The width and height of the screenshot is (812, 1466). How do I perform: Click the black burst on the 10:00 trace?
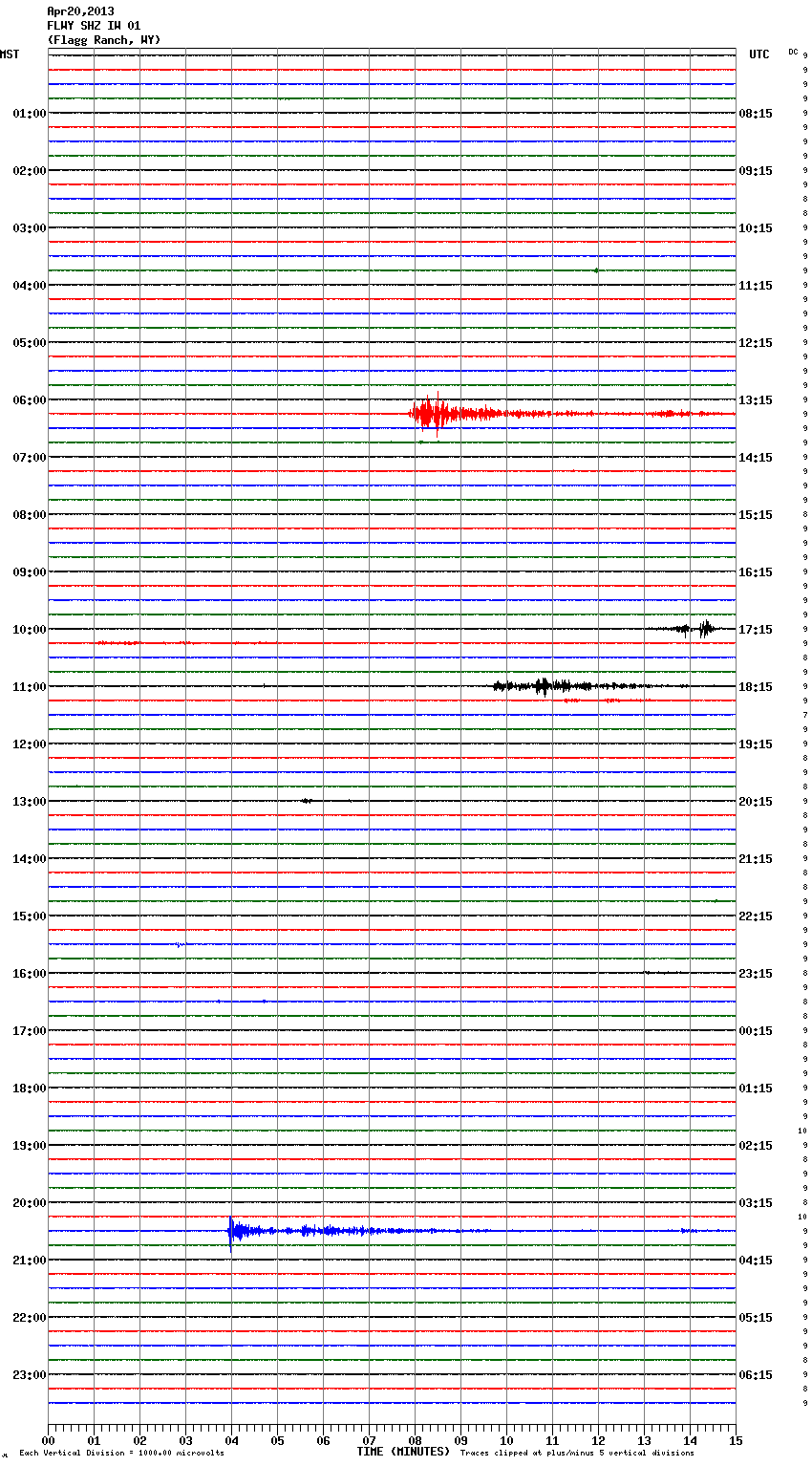[705, 629]
